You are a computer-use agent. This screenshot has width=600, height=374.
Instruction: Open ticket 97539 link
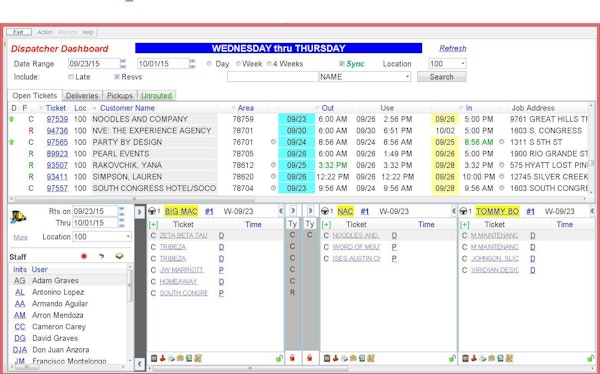pyautogui.click(x=57, y=119)
